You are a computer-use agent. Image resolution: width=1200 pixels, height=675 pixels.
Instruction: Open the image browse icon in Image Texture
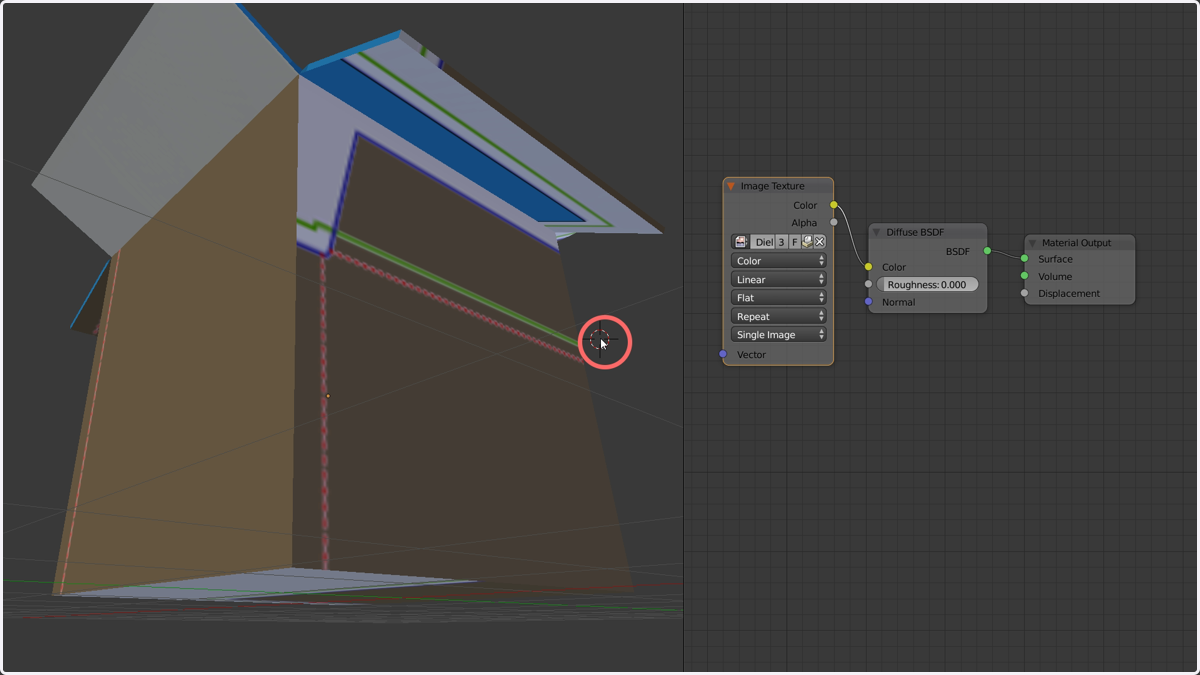[x=741, y=242]
